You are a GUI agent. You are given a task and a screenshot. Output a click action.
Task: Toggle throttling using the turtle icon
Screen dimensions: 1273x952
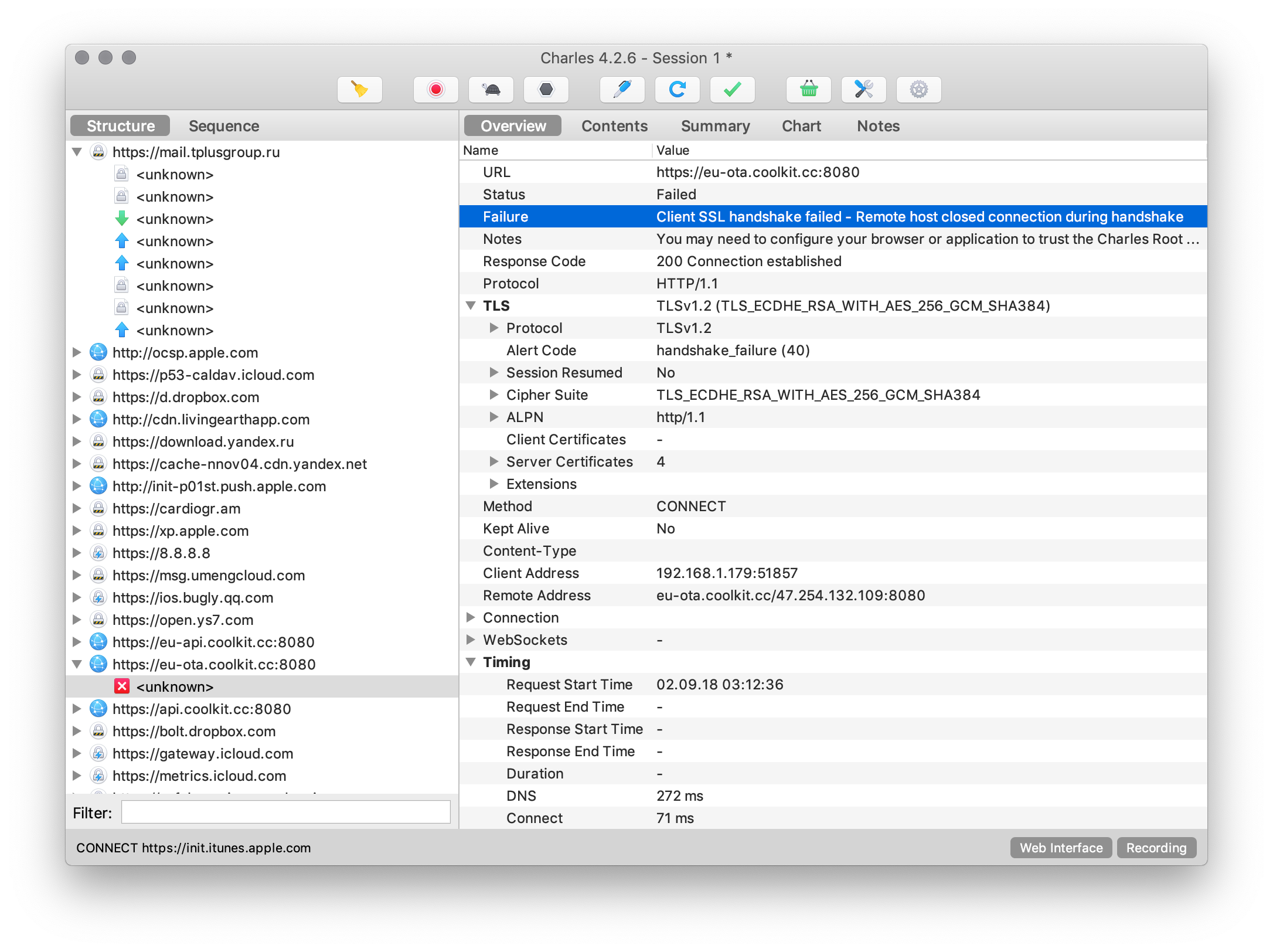click(491, 90)
